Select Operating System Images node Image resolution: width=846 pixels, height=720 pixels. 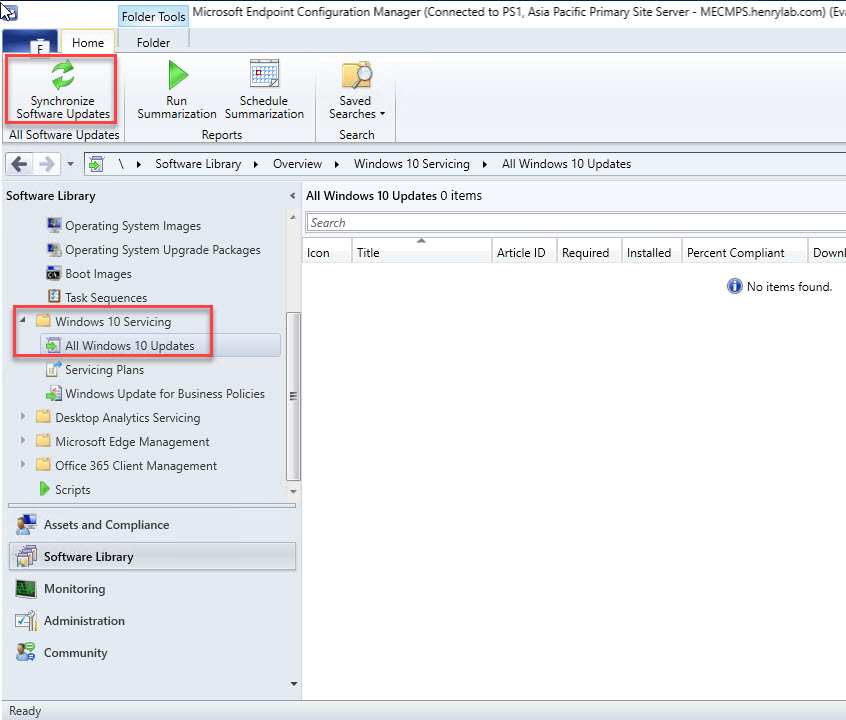[132, 226]
